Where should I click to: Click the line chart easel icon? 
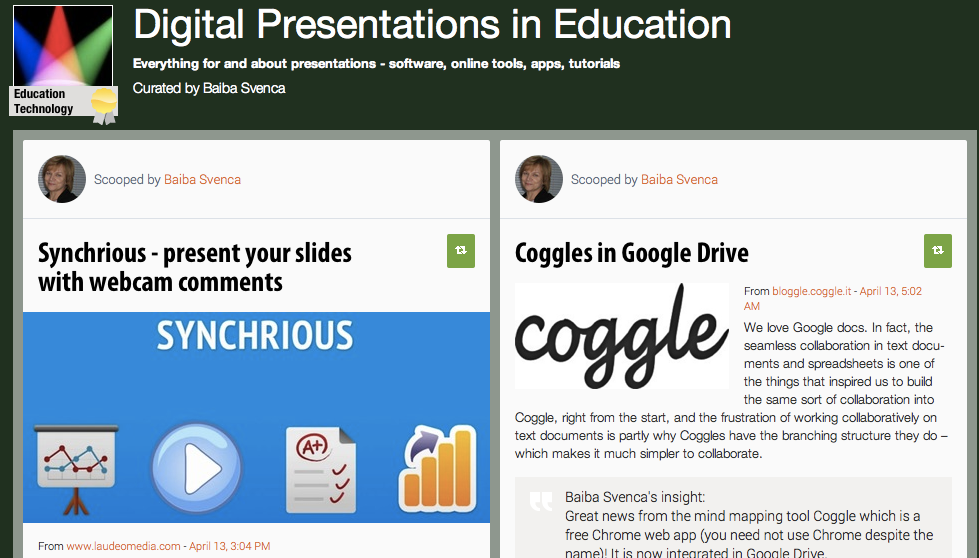tap(76, 469)
